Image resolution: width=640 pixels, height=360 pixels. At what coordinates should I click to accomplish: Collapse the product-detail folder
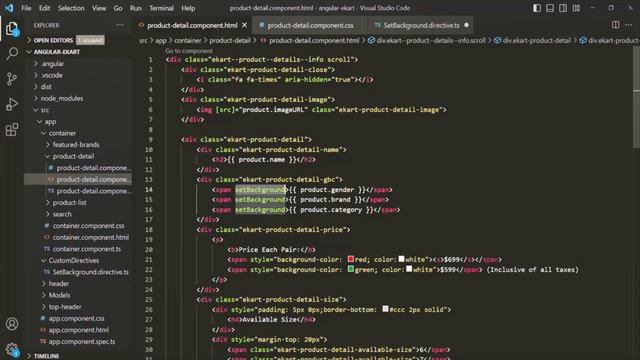tap(73, 156)
